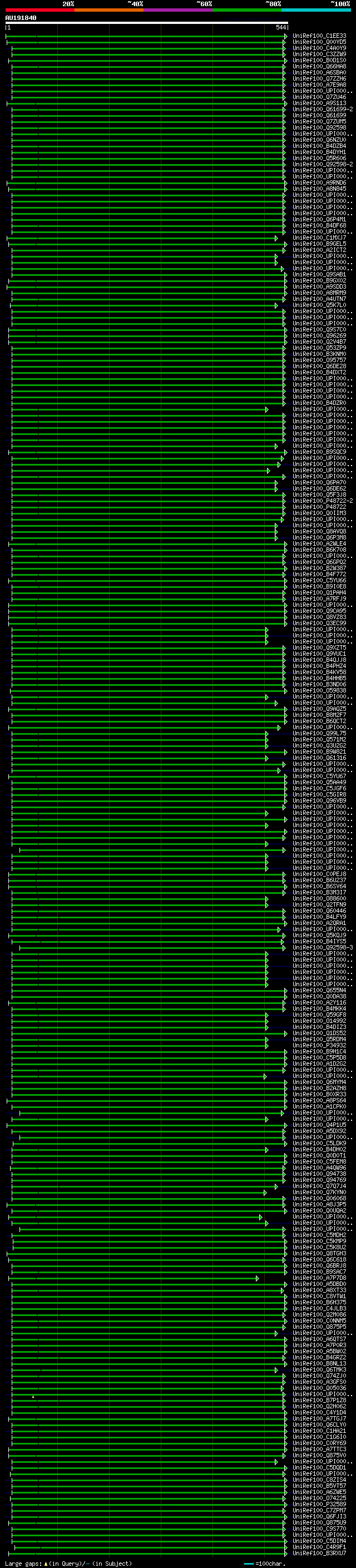356x1568 pixels.
Task: Select the UniRef100_B9W821 label
Action: tap(319, 752)
